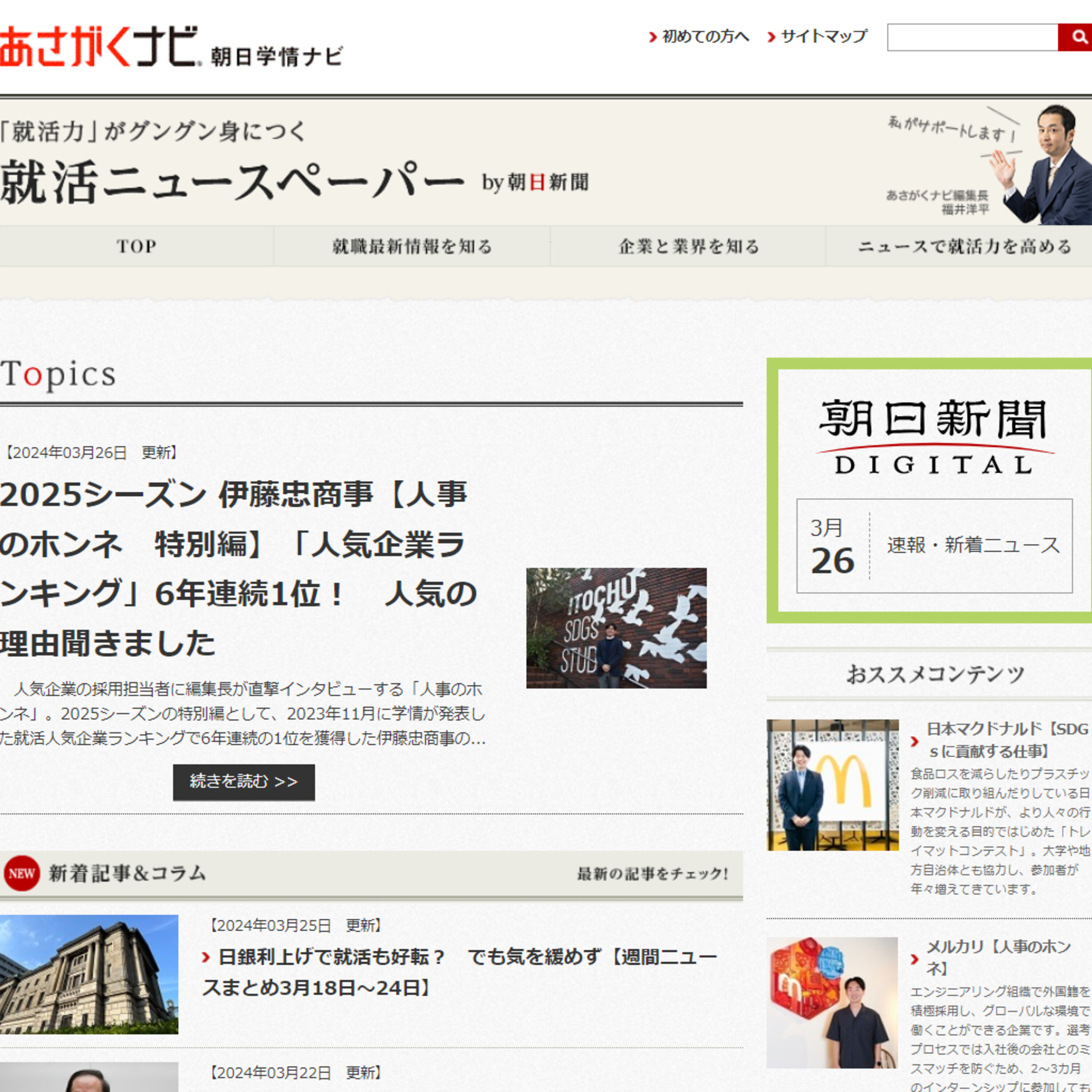
Task: Click the 続きを読む >> button
Action: (244, 782)
